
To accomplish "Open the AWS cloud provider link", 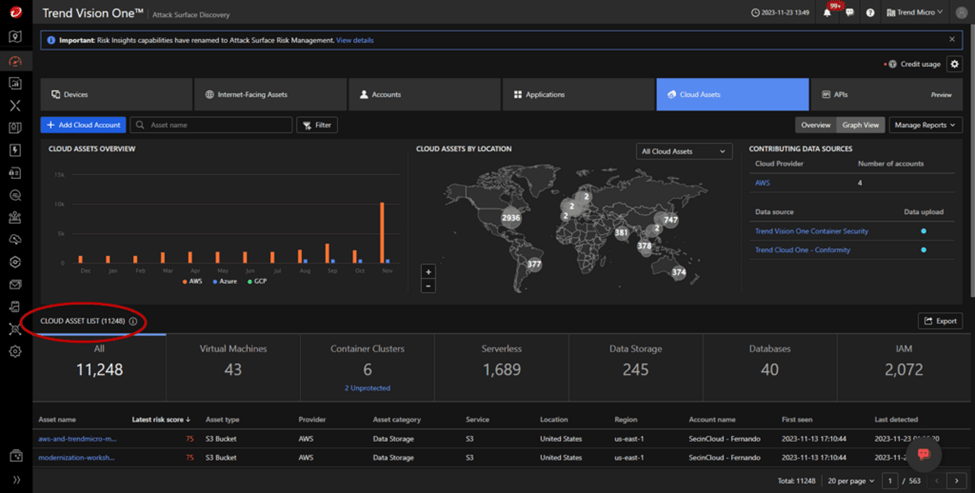I will [x=762, y=183].
